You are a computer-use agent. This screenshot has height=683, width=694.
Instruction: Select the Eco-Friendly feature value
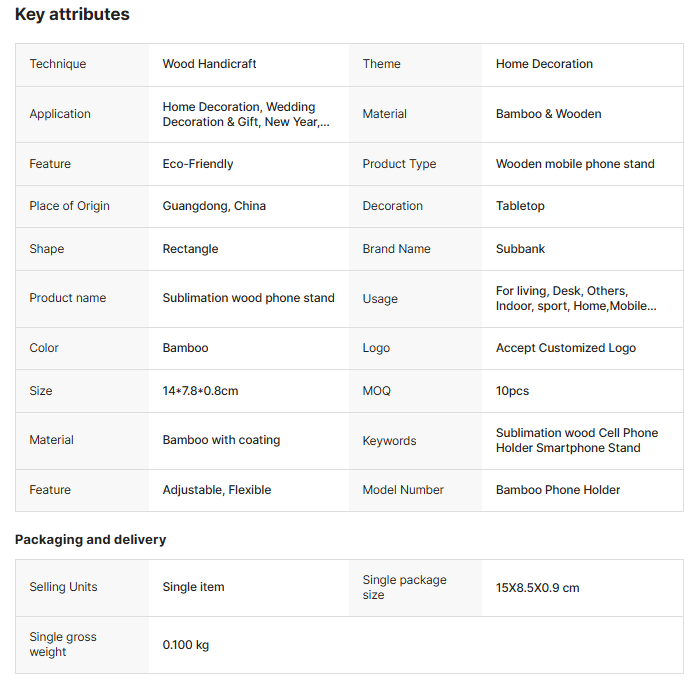point(198,164)
